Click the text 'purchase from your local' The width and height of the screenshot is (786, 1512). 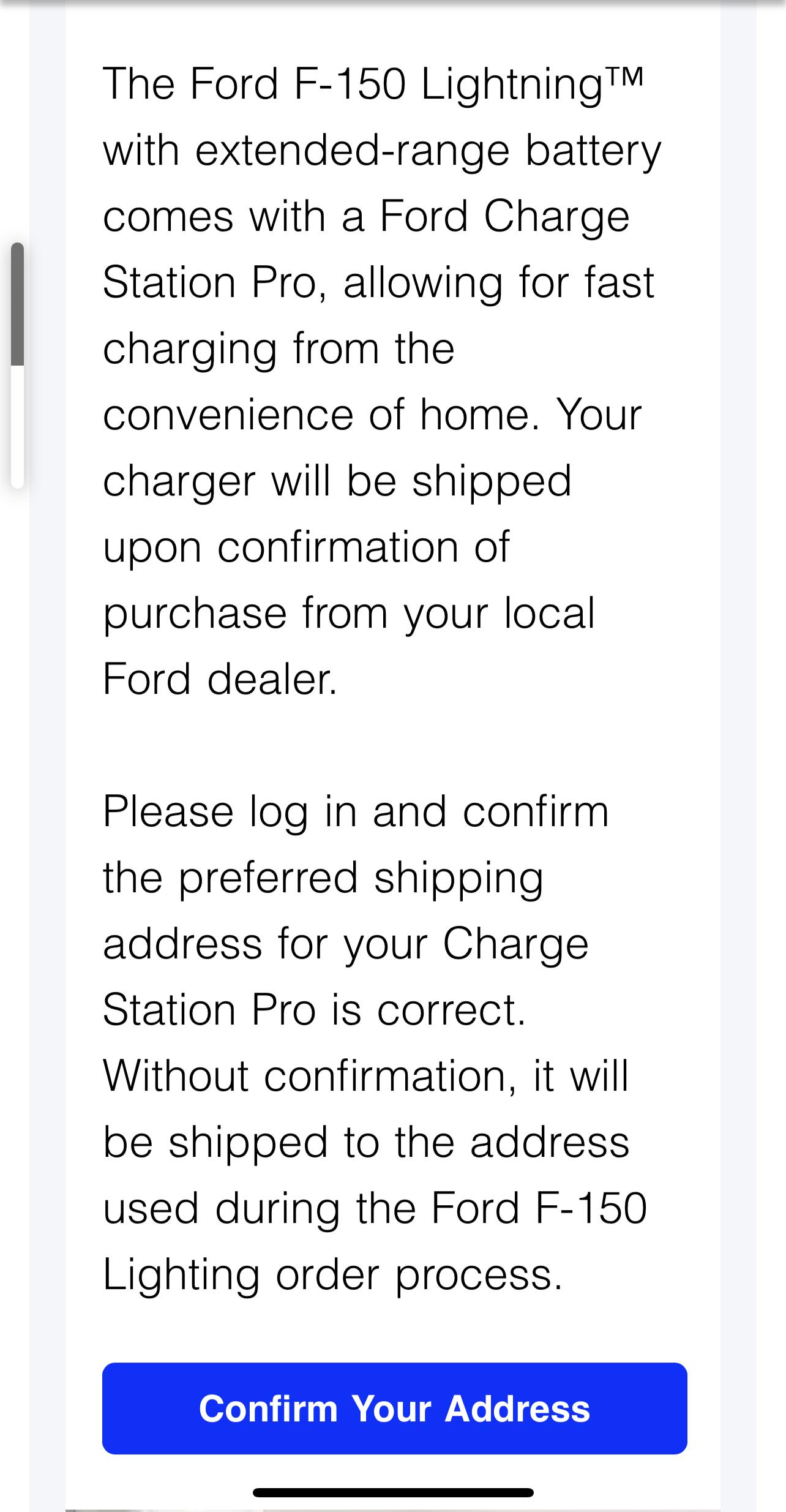point(349,614)
